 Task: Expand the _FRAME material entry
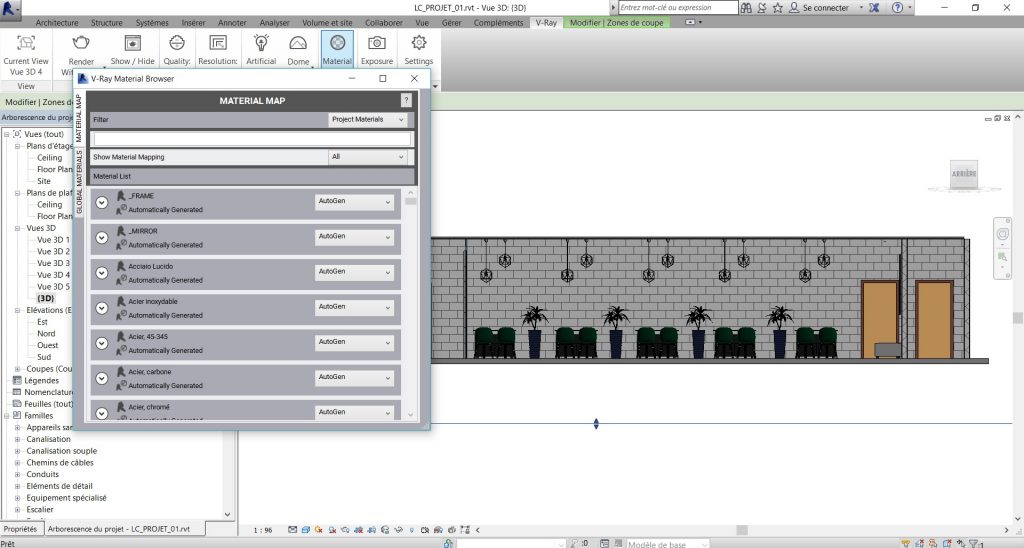tap(101, 203)
